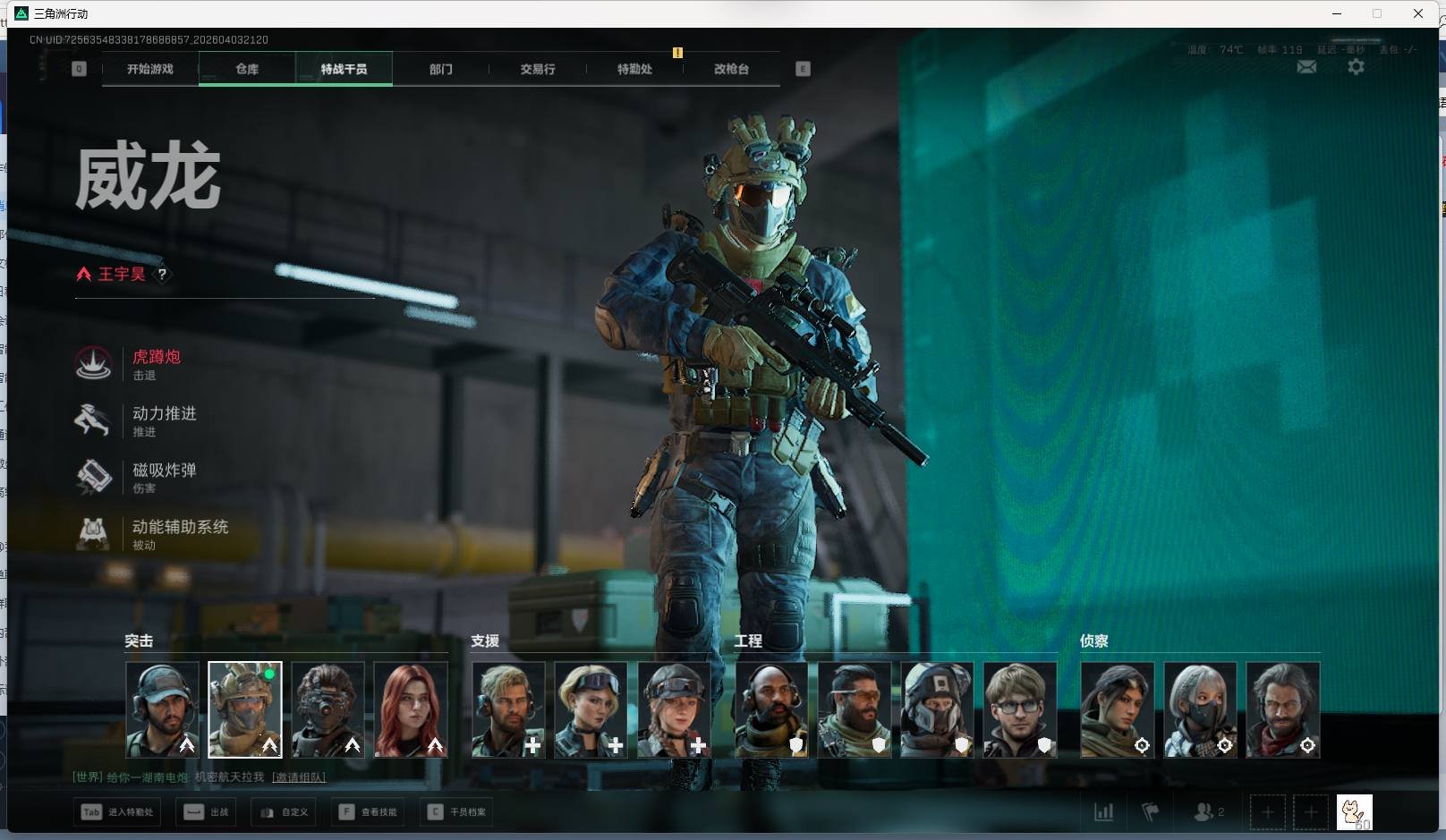Screen dimensions: 1446x840
Task: Click the flag icon in the bottom bar
Action: (x=1151, y=812)
